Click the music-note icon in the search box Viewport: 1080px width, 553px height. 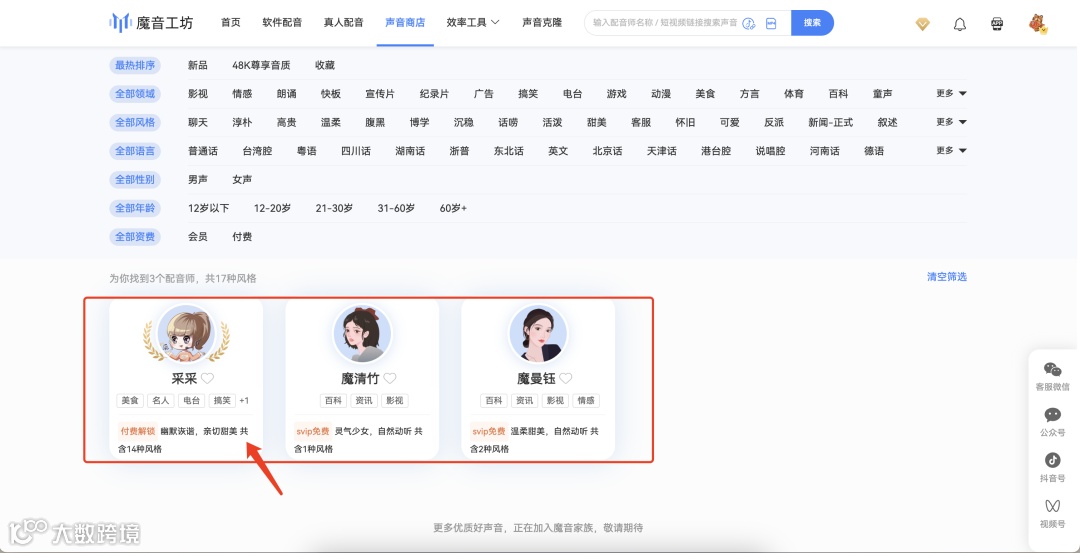point(749,23)
